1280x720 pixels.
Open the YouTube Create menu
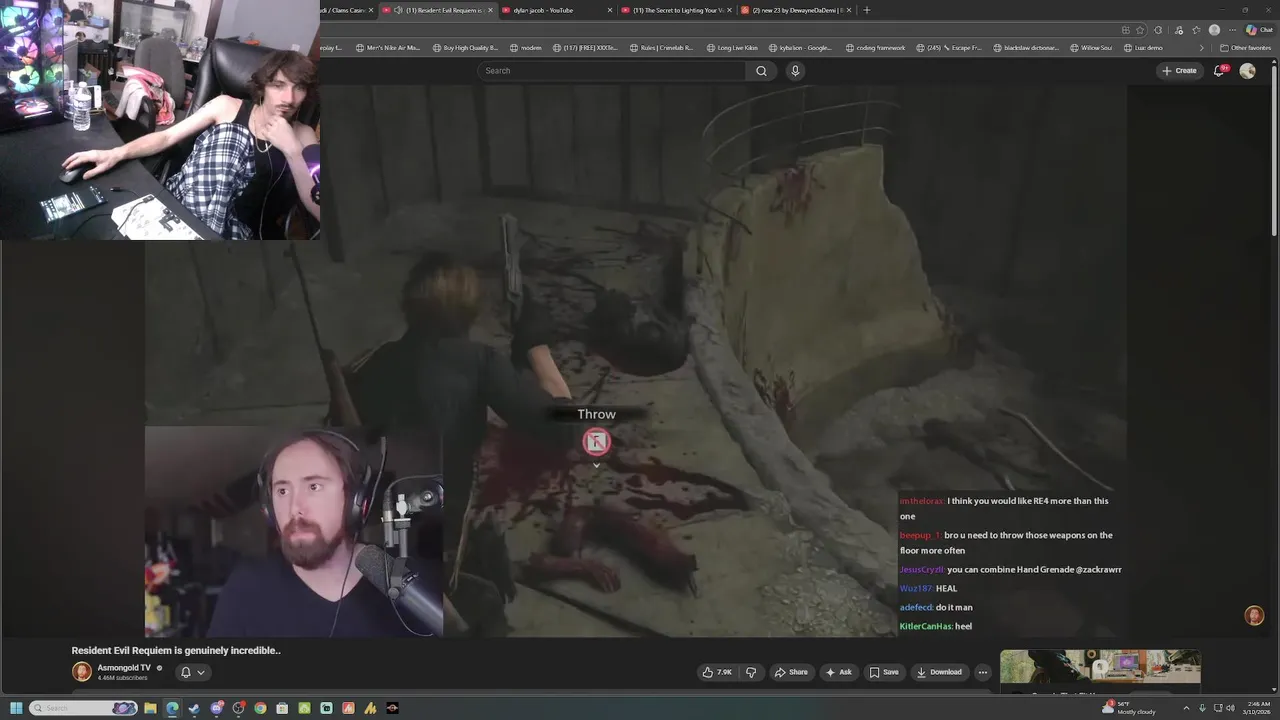click(1179, 71)
